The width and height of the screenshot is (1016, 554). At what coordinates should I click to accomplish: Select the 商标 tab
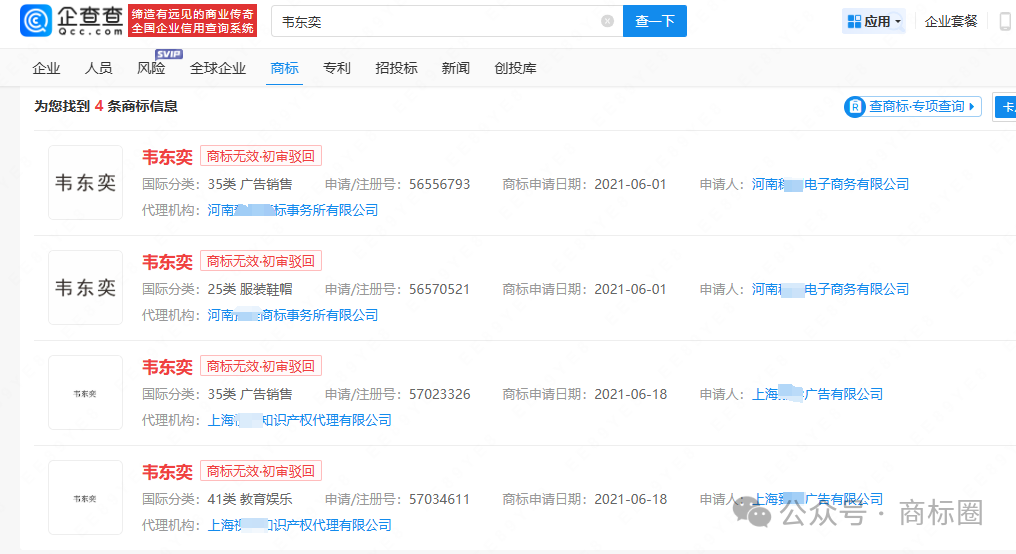[284, 68]
